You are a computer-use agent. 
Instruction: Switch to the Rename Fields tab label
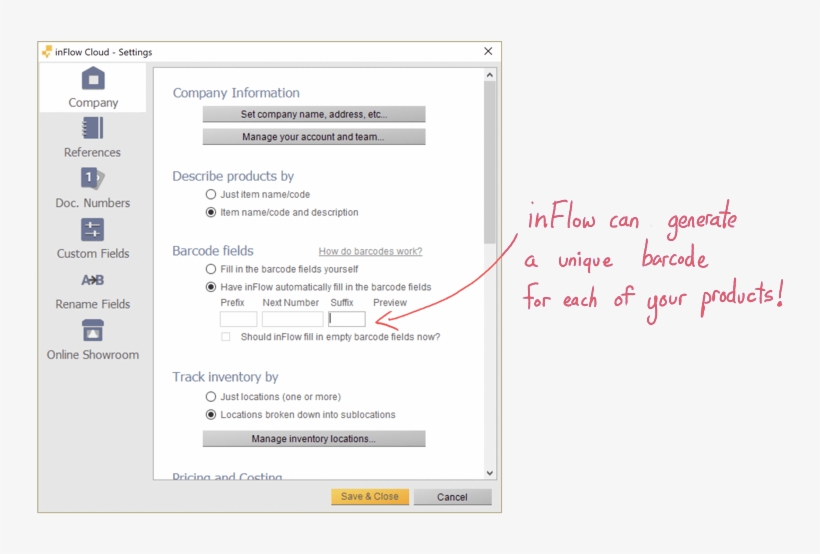(93, 304)
